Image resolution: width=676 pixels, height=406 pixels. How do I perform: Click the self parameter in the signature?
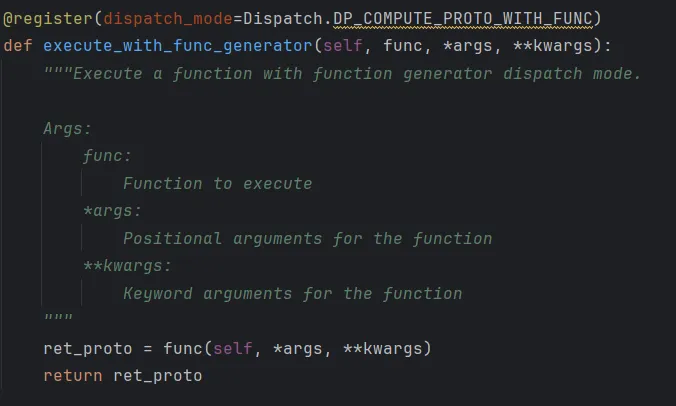343,46
